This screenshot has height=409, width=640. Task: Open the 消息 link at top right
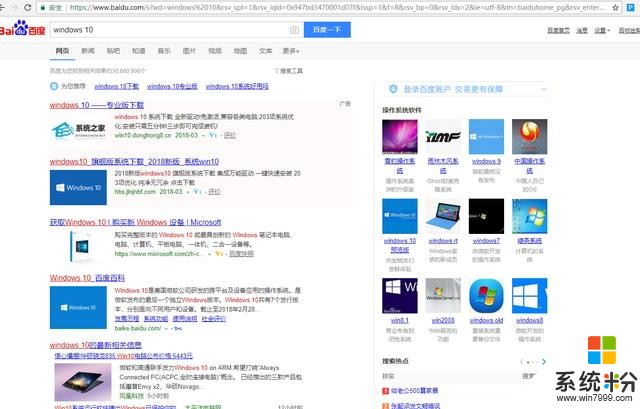point(582,30)
